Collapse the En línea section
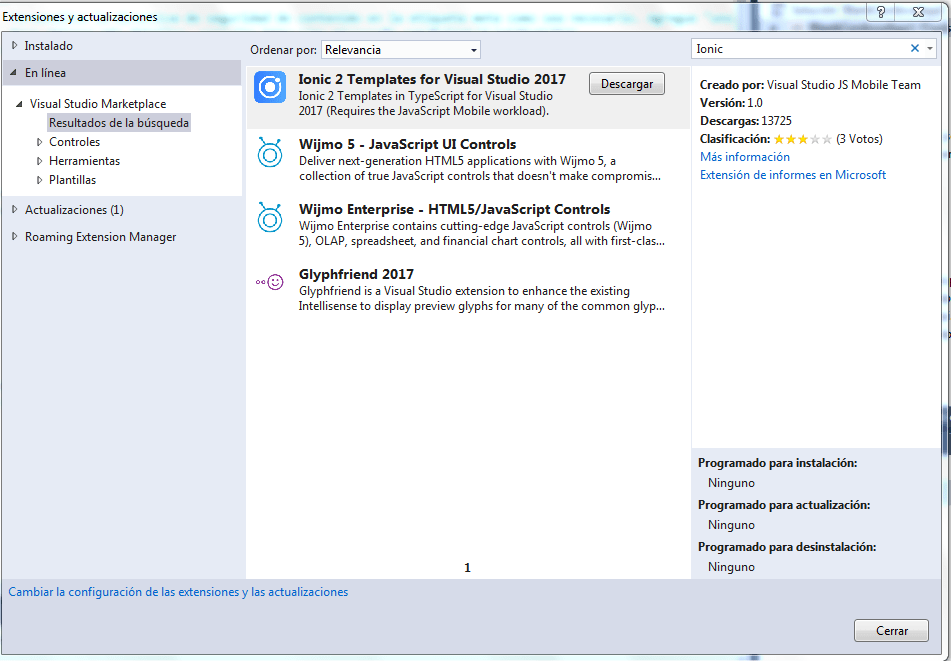Image resolution: width=951 pixels, height=661 pixels. 14,73
